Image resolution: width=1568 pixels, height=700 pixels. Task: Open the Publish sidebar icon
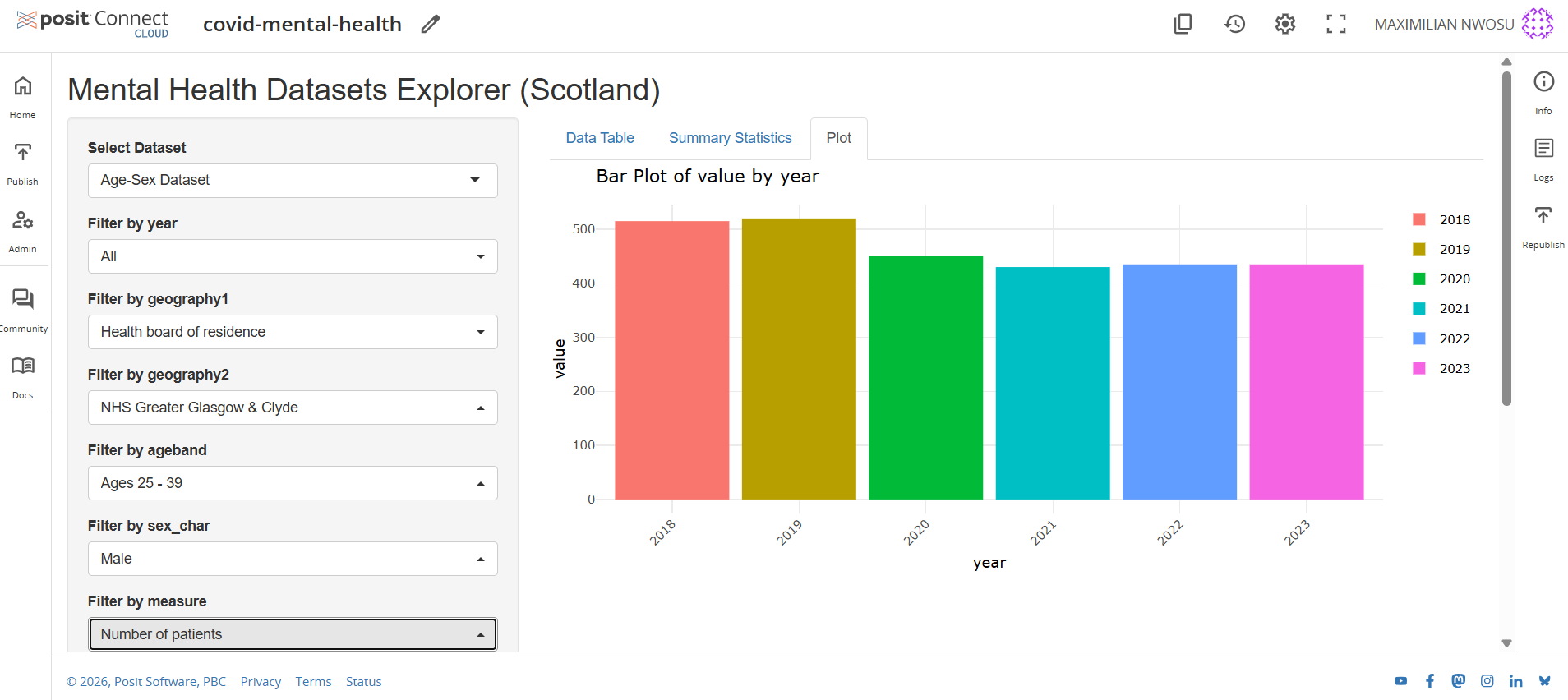(23, 153)
